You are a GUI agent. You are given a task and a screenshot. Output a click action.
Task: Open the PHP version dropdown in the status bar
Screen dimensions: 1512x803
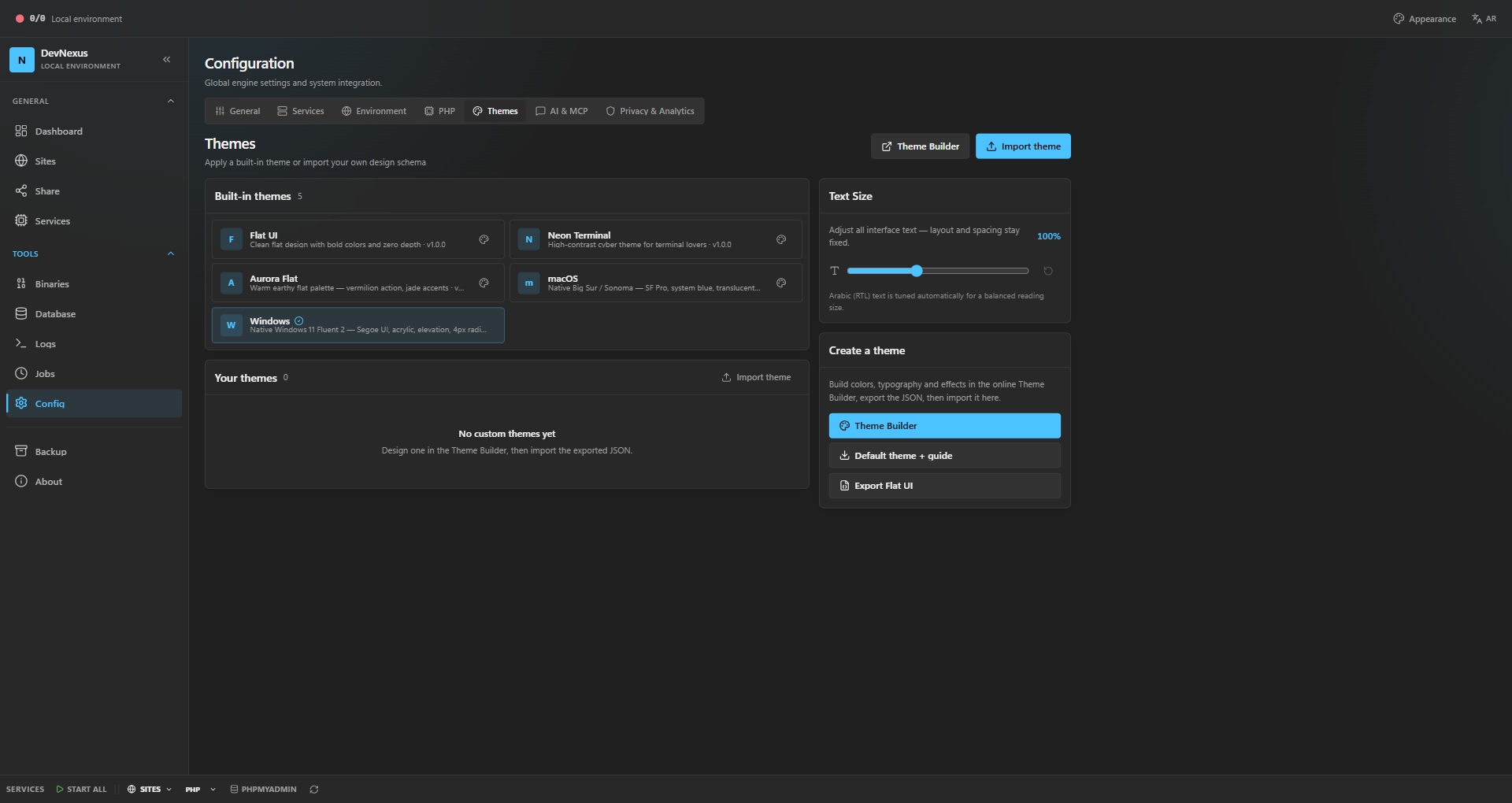coord(201,790)
